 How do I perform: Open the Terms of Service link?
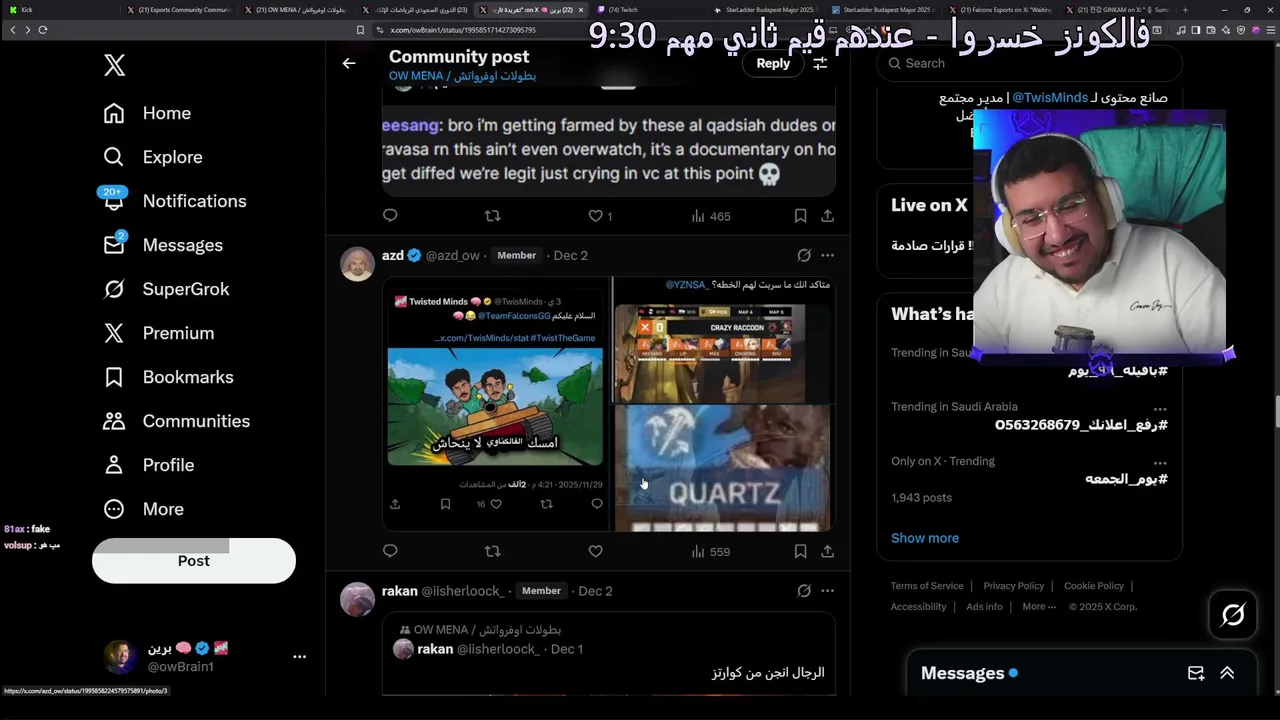927,586
